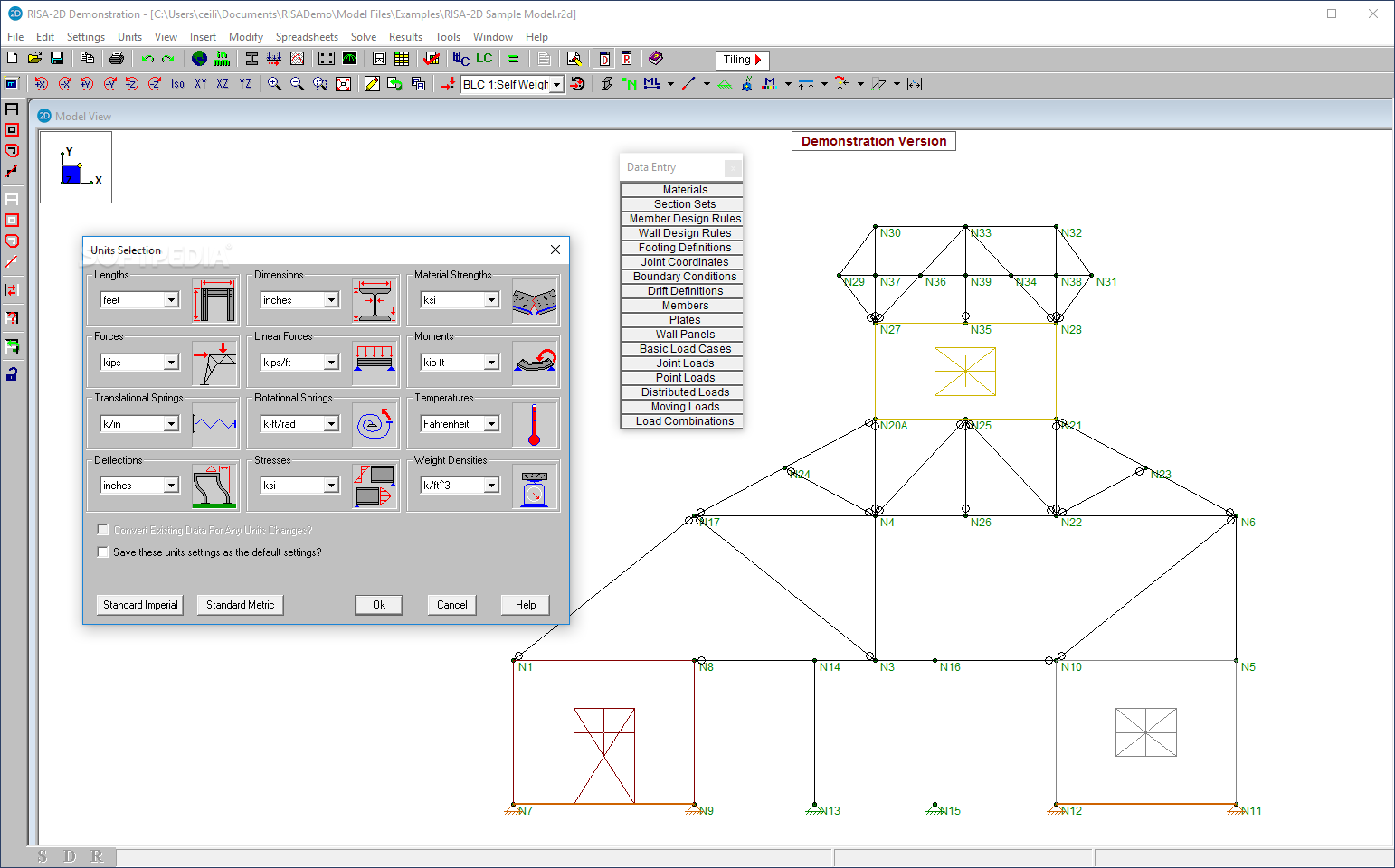Open the Moments units dropdown
Screen dimensions: 1395x868
tap(491, 363)
